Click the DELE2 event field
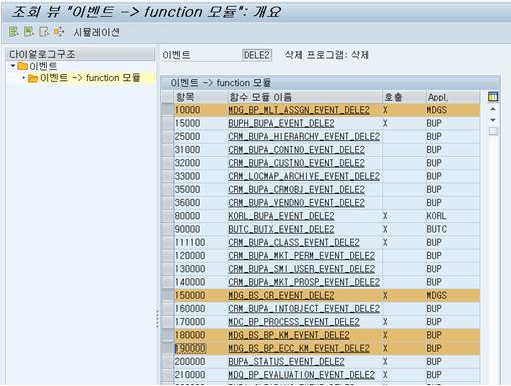This screenshot has height=386, width=511. (x=257, y=55)
